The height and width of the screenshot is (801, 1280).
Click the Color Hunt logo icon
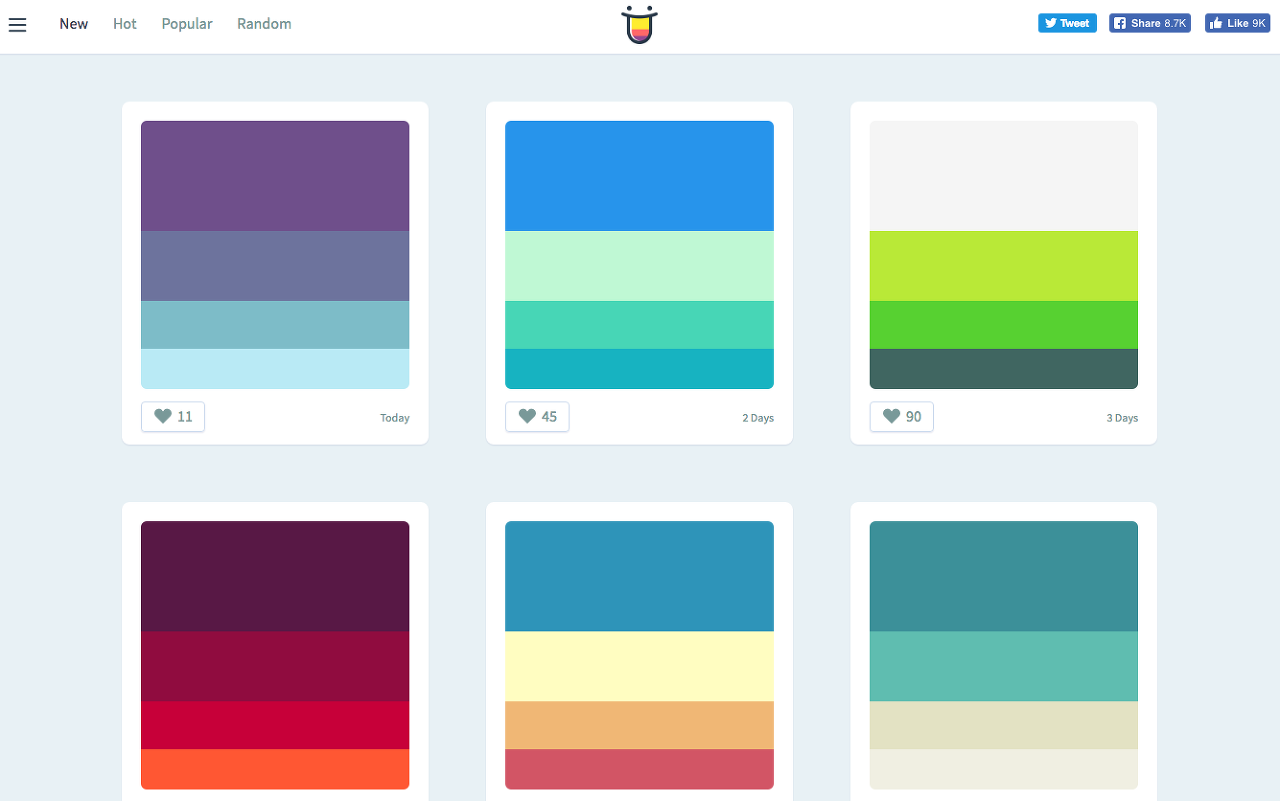coord(640,25)
